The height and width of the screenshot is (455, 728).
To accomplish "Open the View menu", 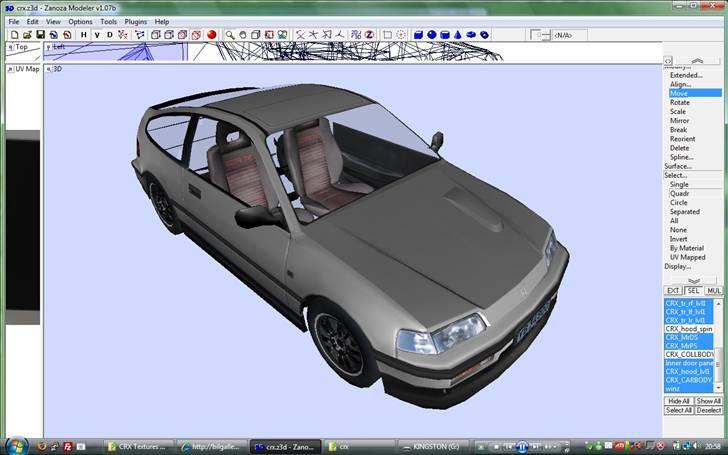I will (x=53, y=22).
